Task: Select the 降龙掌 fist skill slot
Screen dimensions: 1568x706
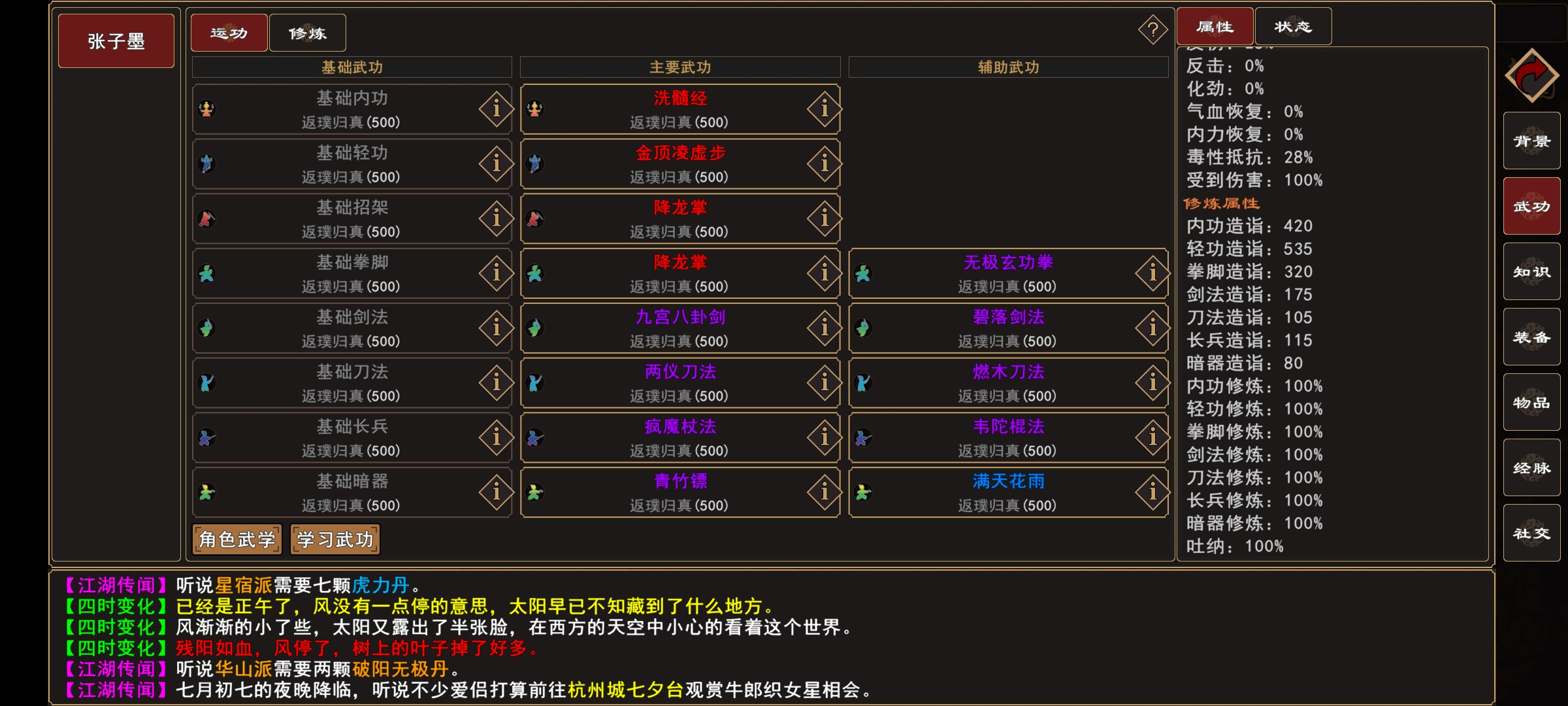Action: point(680,273)
